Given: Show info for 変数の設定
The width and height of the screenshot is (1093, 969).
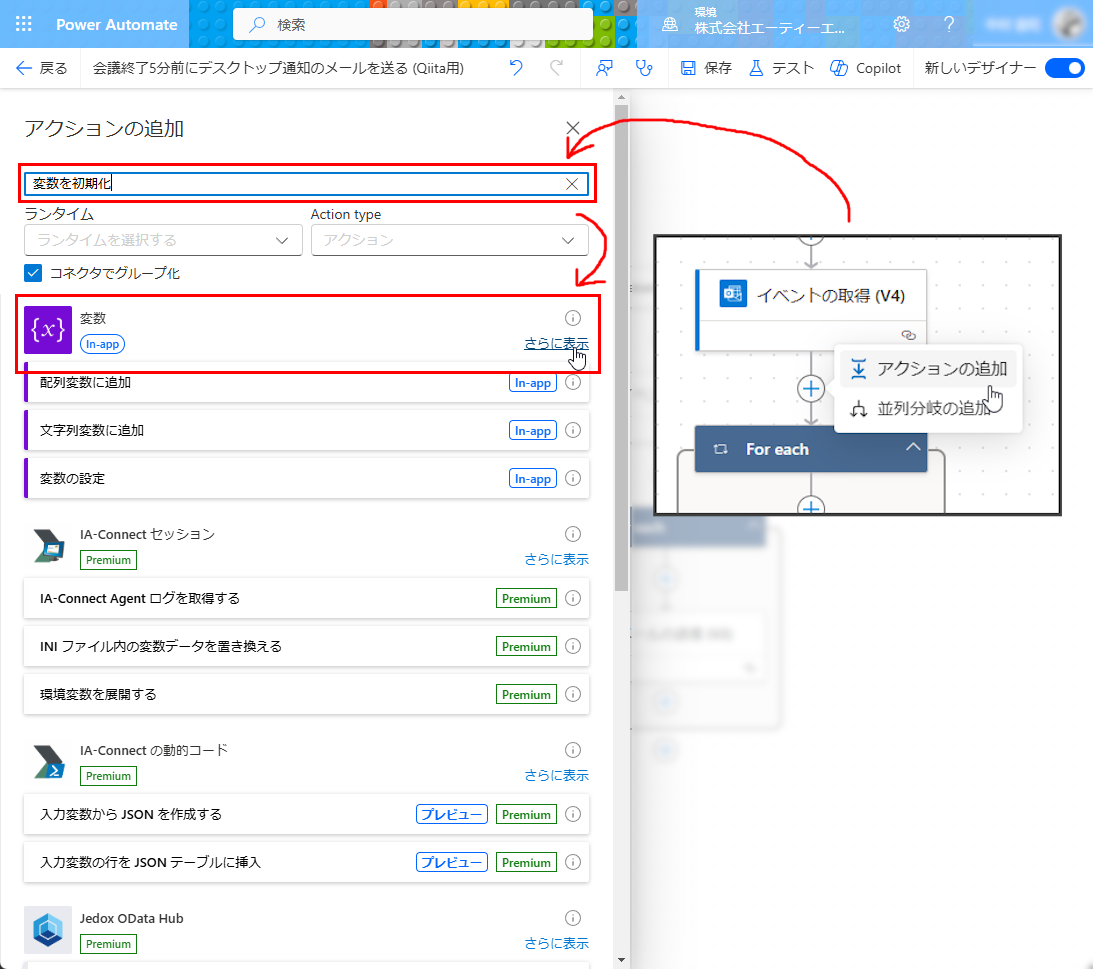Looking at the screenshot, I should tap(573, 478).
